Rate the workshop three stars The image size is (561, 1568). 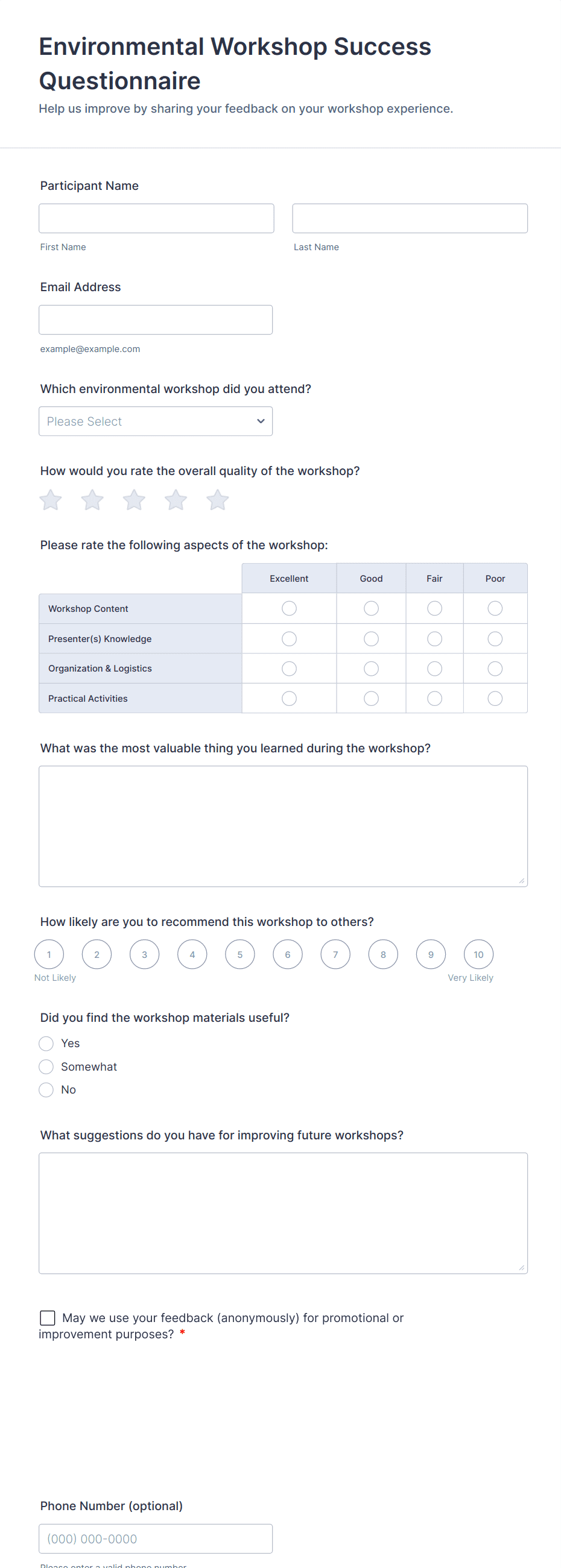point(134,500)
